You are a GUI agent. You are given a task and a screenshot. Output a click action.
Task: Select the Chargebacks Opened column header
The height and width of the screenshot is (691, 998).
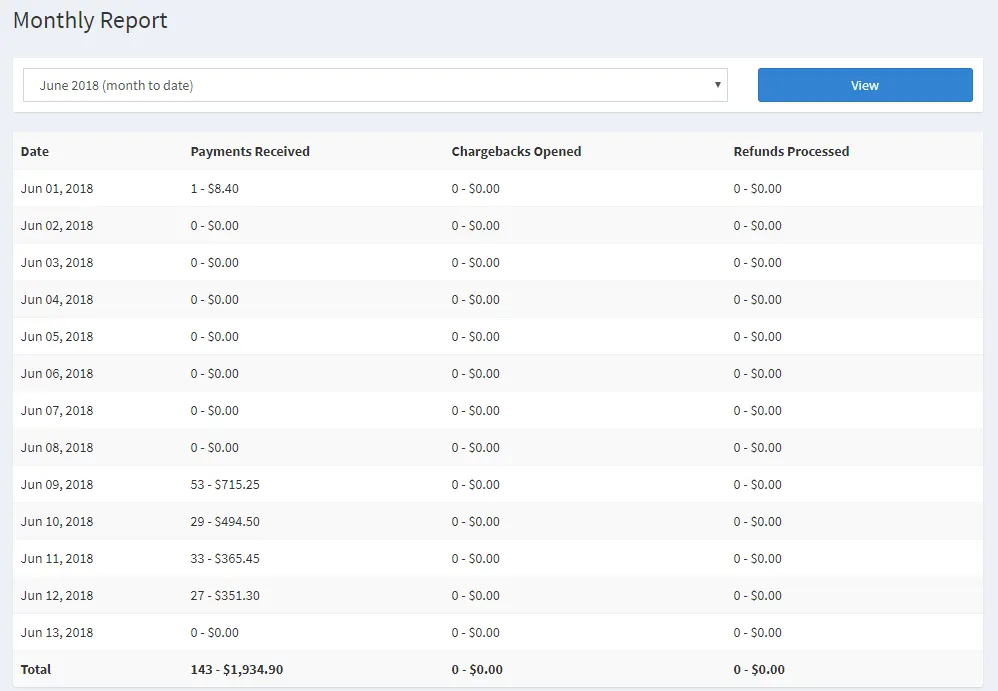(x=516, y=151)
